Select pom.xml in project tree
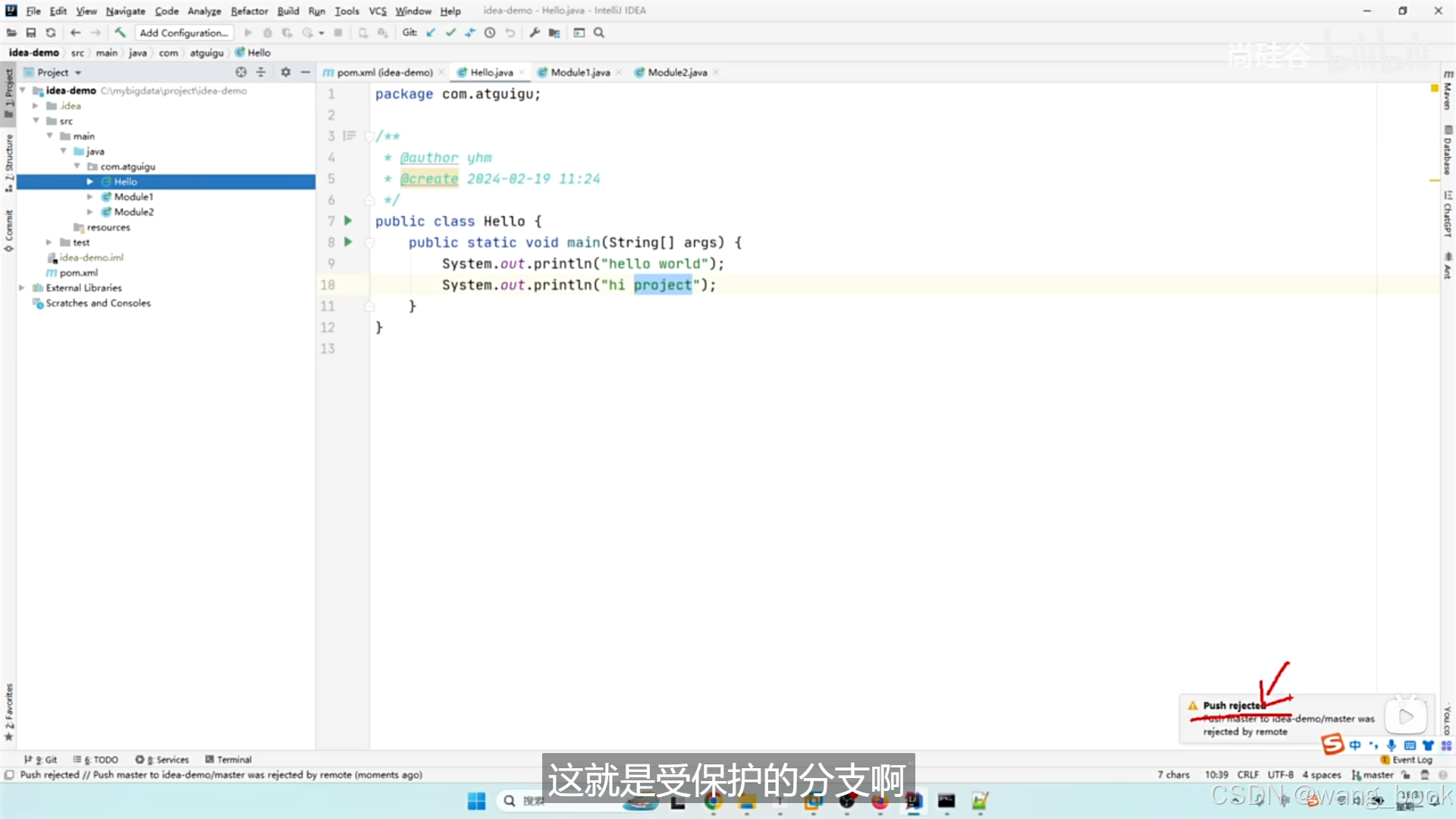 [x=78, y=272]
